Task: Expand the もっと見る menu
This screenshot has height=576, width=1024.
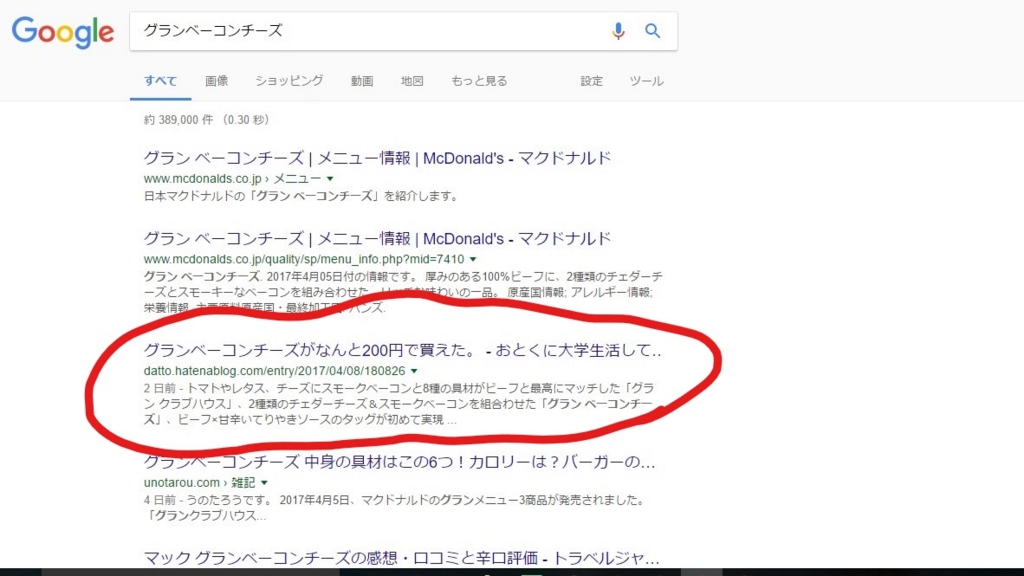Action: 479,81
